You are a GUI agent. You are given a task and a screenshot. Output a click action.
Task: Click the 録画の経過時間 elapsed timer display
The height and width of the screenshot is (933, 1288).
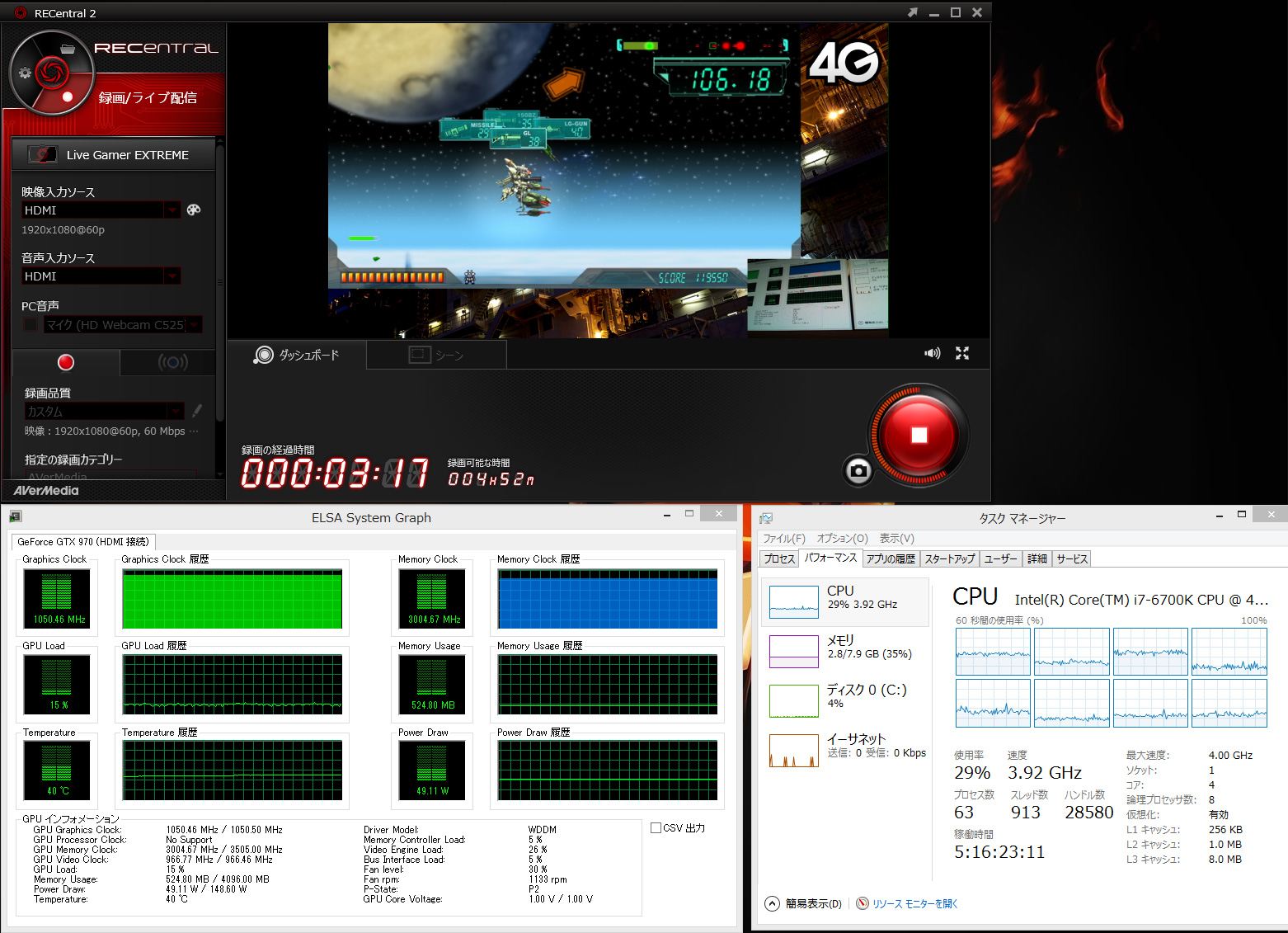click(335, 474)
